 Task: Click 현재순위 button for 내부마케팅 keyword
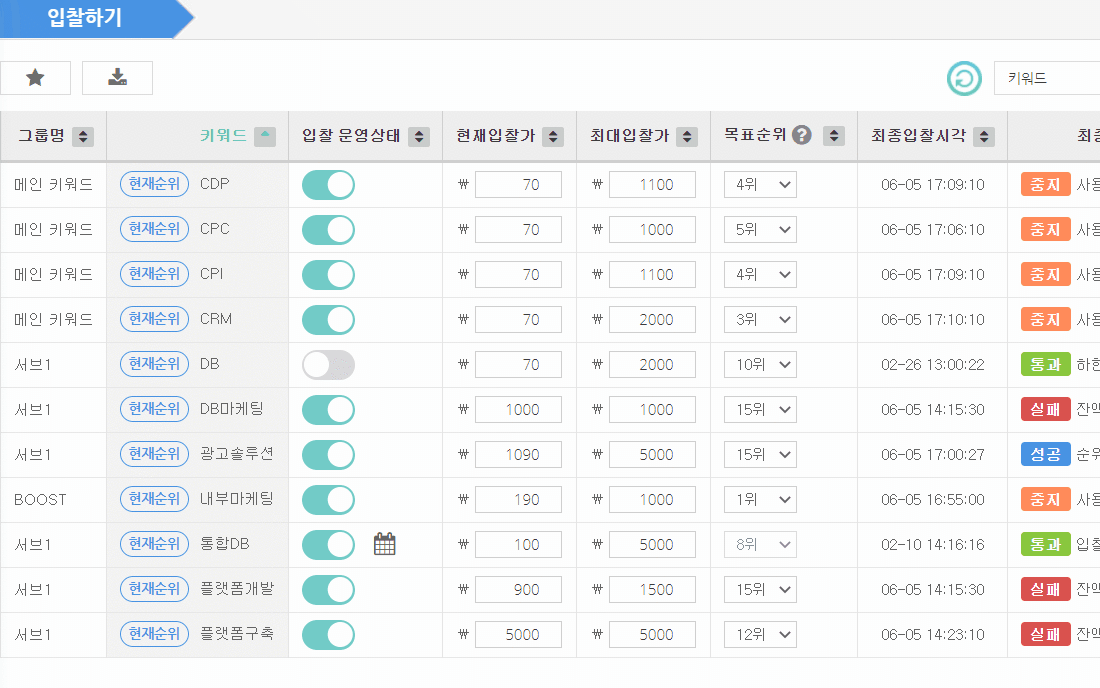coord(154,499)
